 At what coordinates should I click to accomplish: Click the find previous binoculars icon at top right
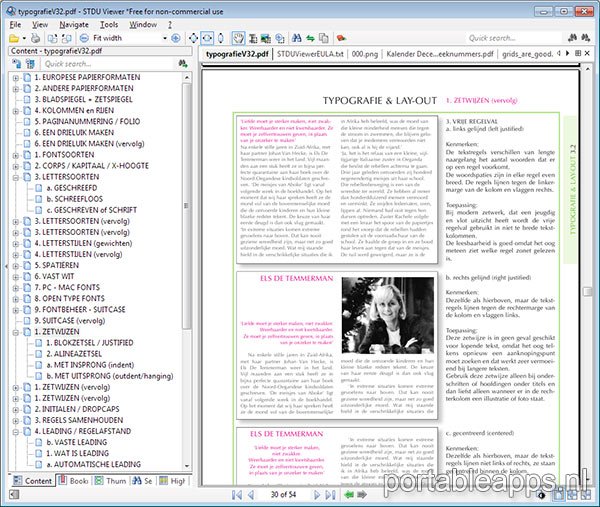[572, 37]
